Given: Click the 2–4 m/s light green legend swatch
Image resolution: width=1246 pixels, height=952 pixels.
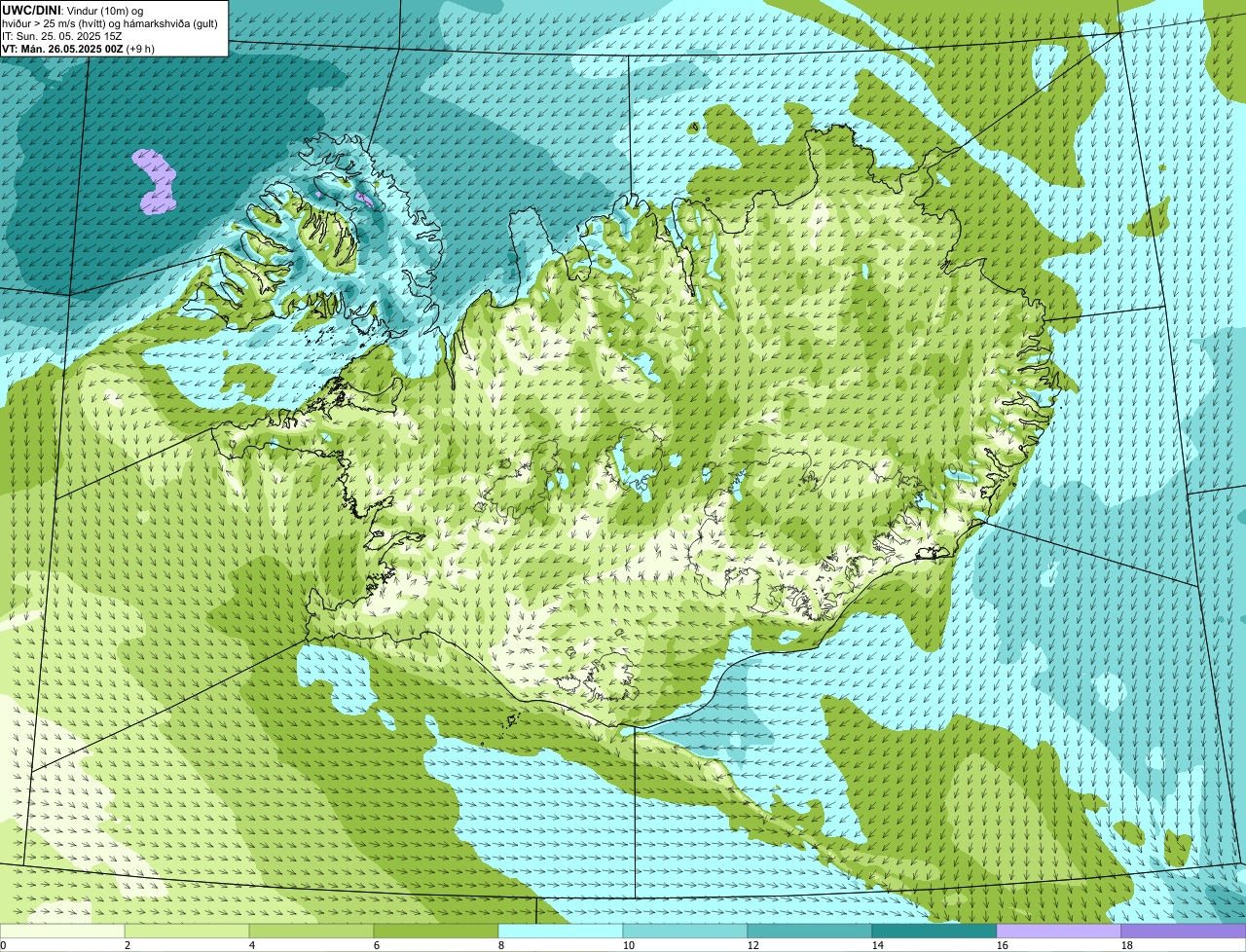Looking at the screenshot, I should click(187, 932).
